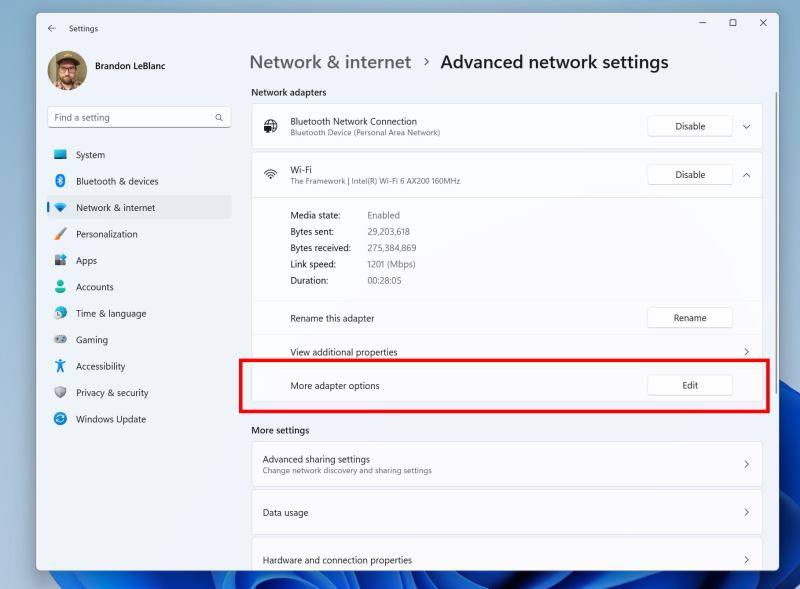
Task: Collapse the Wi-Fi adapter details
Action: (746, 175)
